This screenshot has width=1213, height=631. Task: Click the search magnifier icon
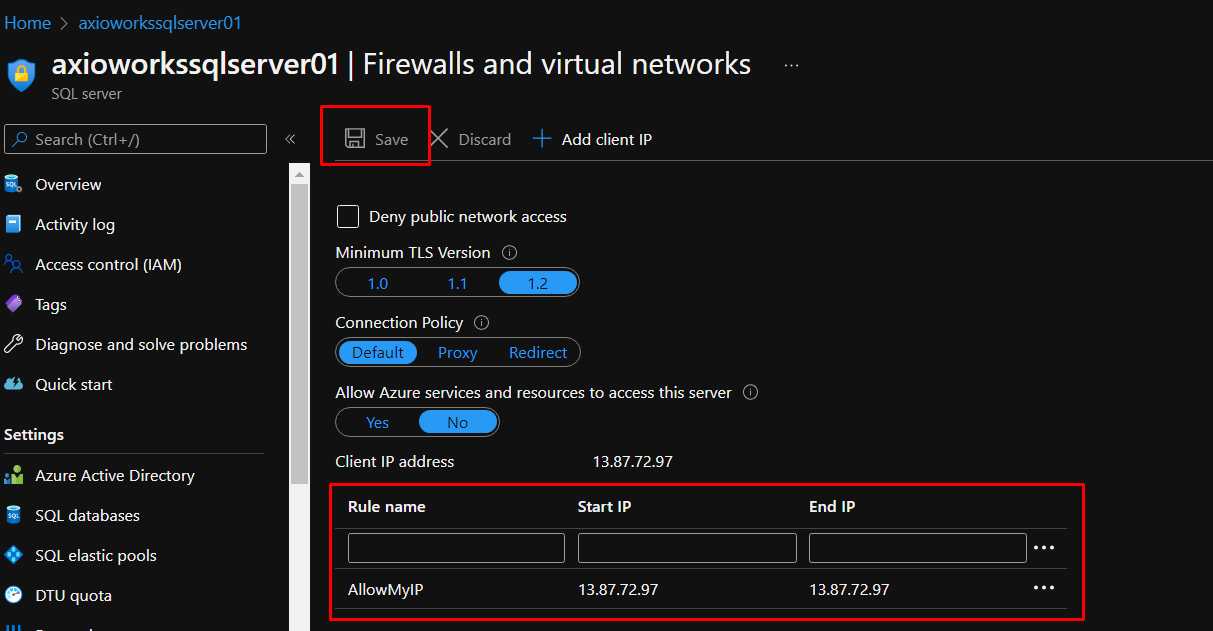[20, 139]
